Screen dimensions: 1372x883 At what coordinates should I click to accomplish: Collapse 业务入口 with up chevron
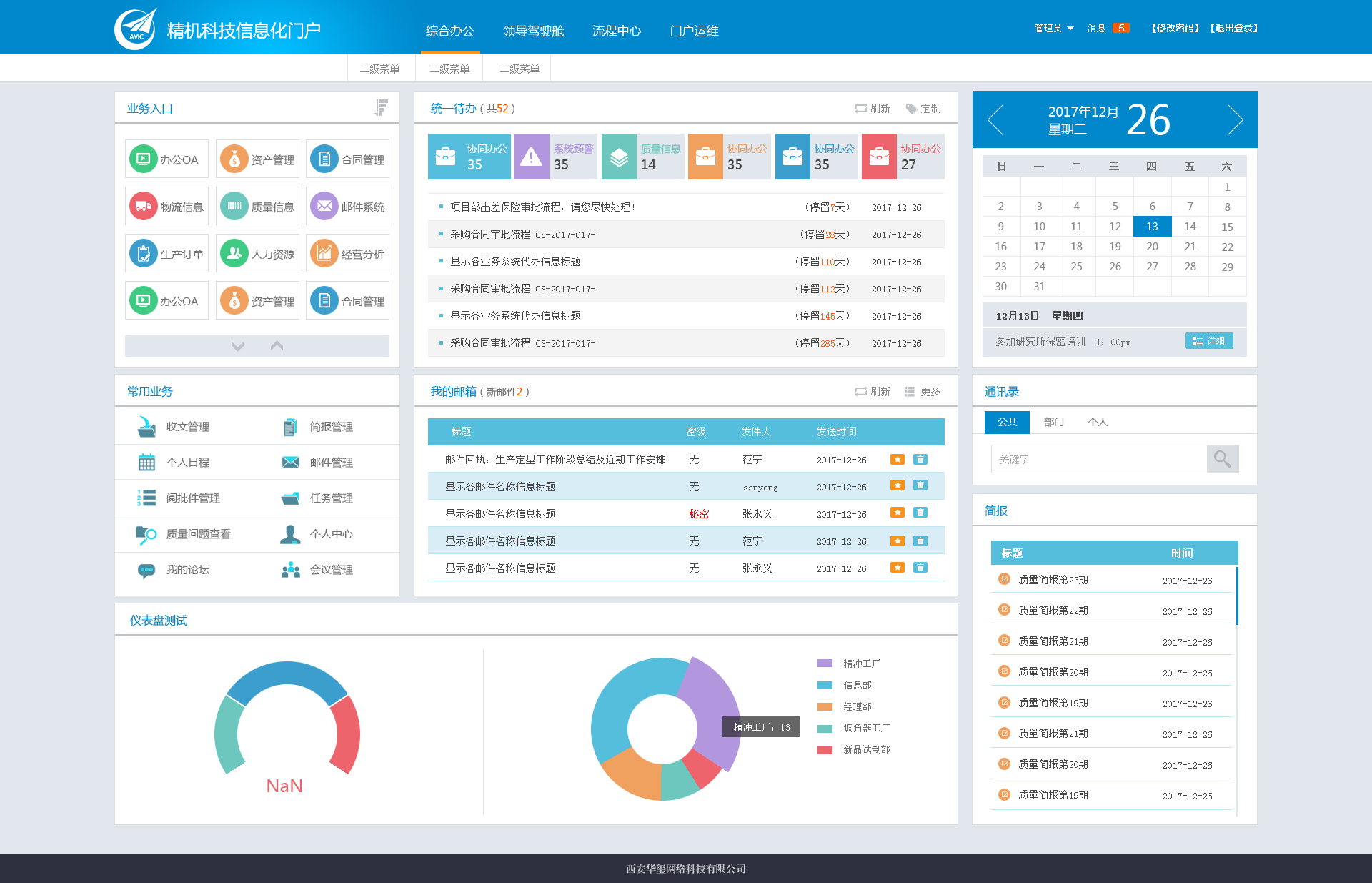tap(277, 346)
